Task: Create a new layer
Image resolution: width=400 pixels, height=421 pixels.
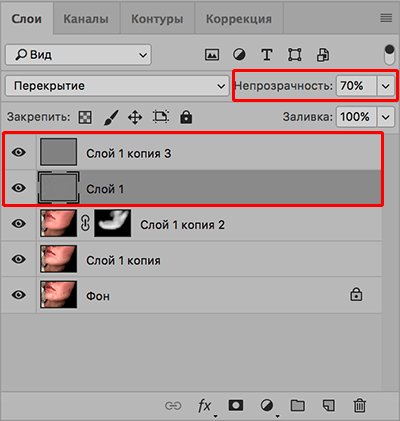Action: coord(328,405)
